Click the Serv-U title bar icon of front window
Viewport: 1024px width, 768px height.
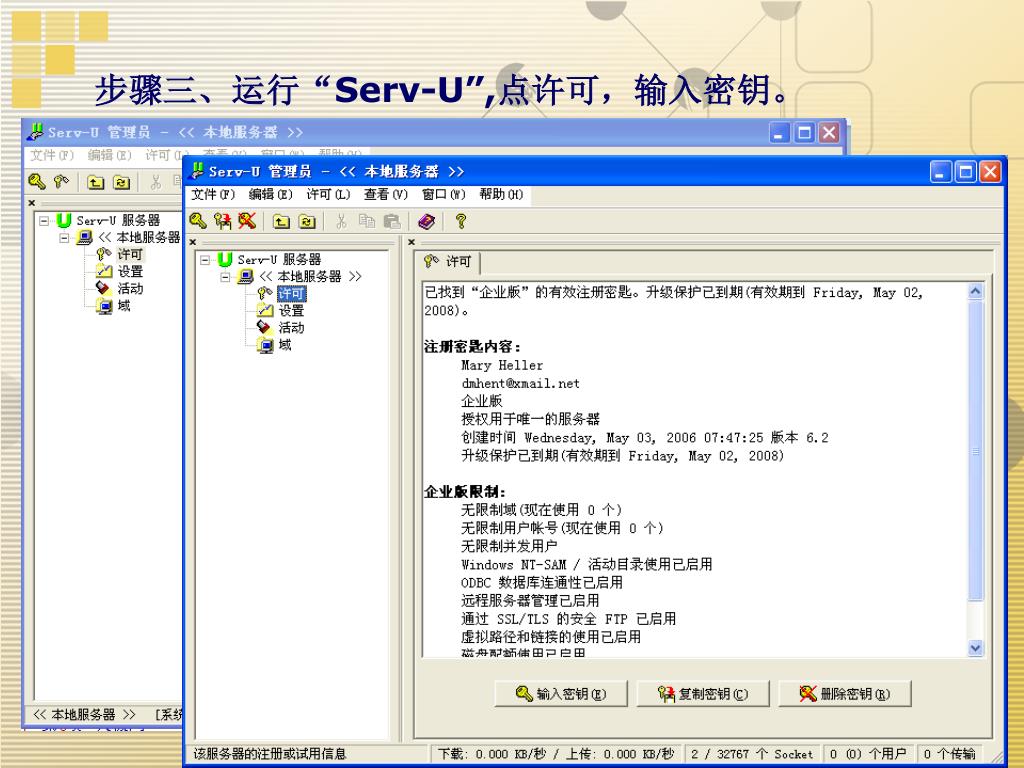point(196,171)
